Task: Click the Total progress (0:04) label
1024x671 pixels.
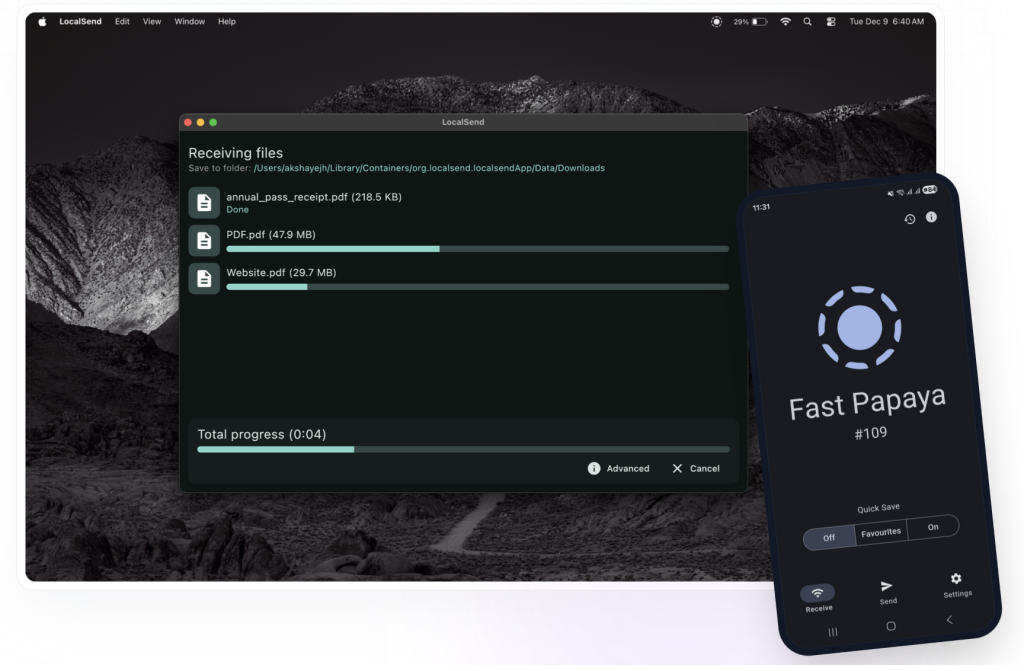Action: click(x=262, y=434)
